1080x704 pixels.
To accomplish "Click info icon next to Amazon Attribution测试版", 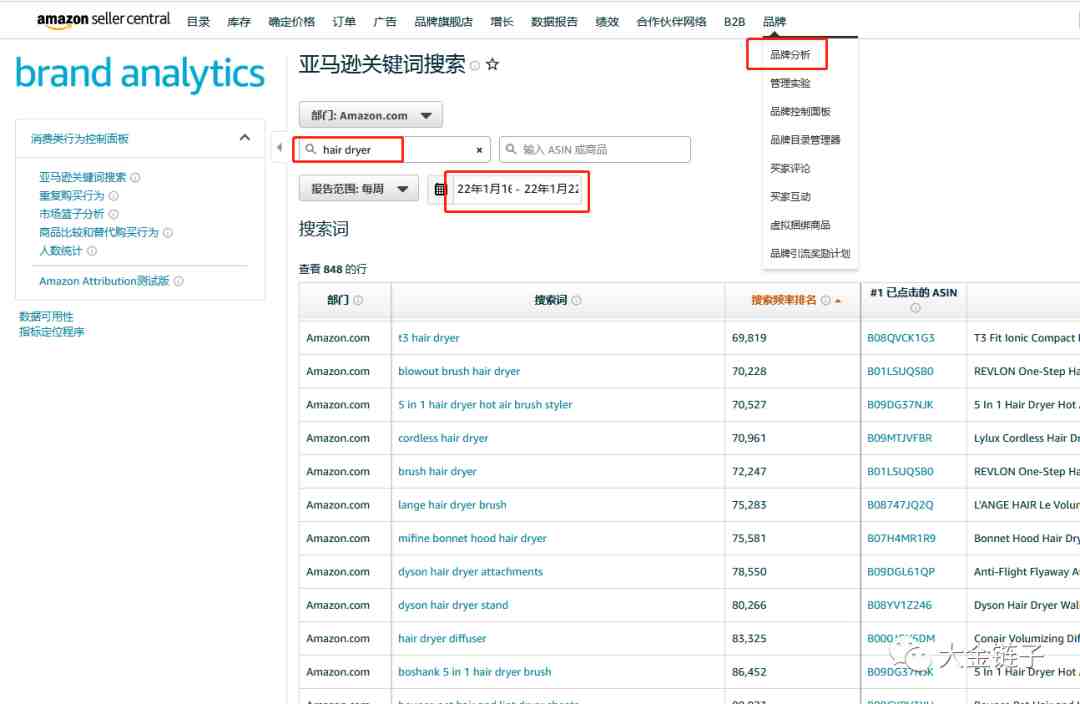I will [x=179, y=282].
